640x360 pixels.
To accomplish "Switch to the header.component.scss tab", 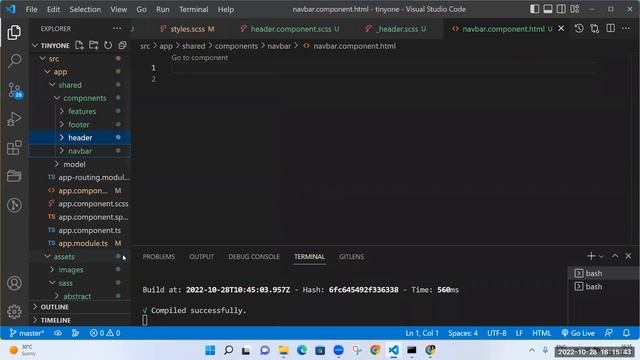I will coord(291,29).
